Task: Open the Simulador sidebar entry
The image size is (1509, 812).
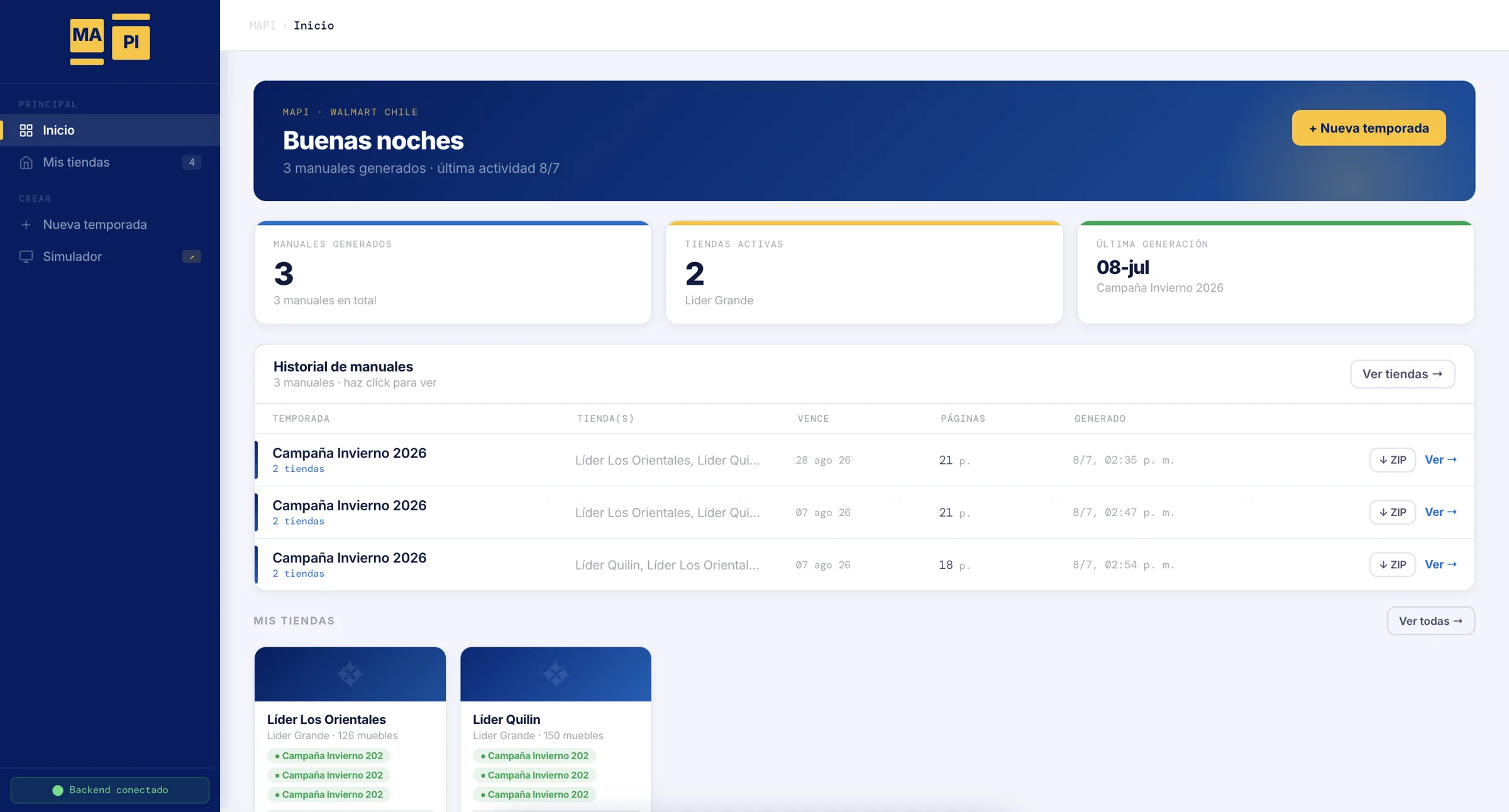Action: click(110, 256)
